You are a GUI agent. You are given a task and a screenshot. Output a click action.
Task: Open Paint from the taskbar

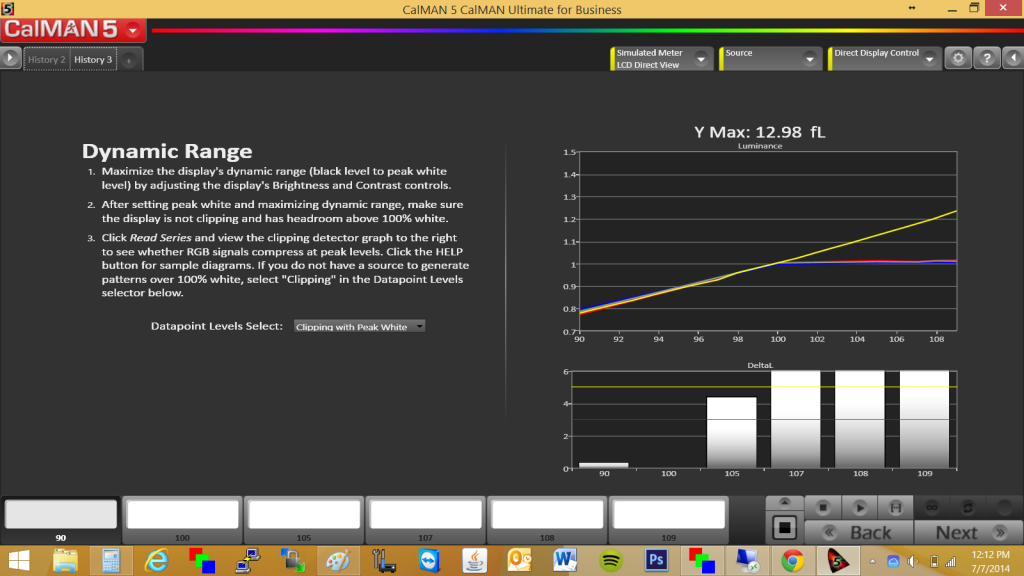(x=338, y=561)
